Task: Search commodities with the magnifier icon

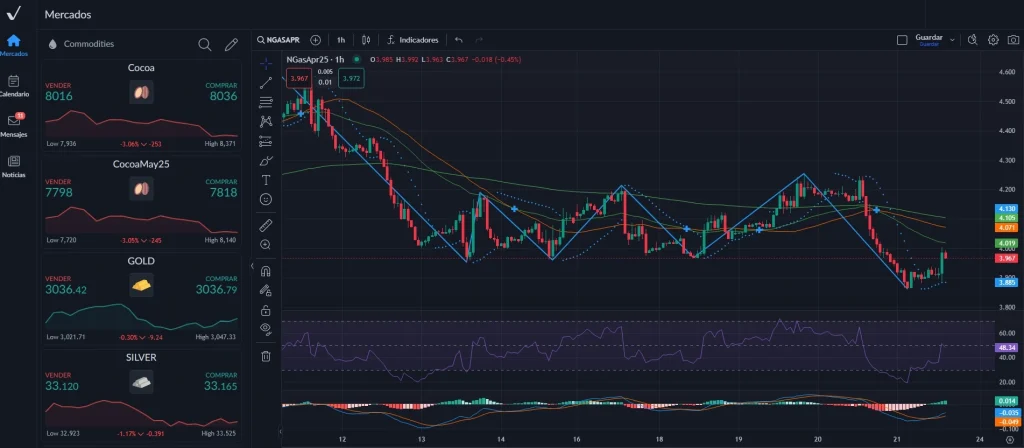Action: 204,44
